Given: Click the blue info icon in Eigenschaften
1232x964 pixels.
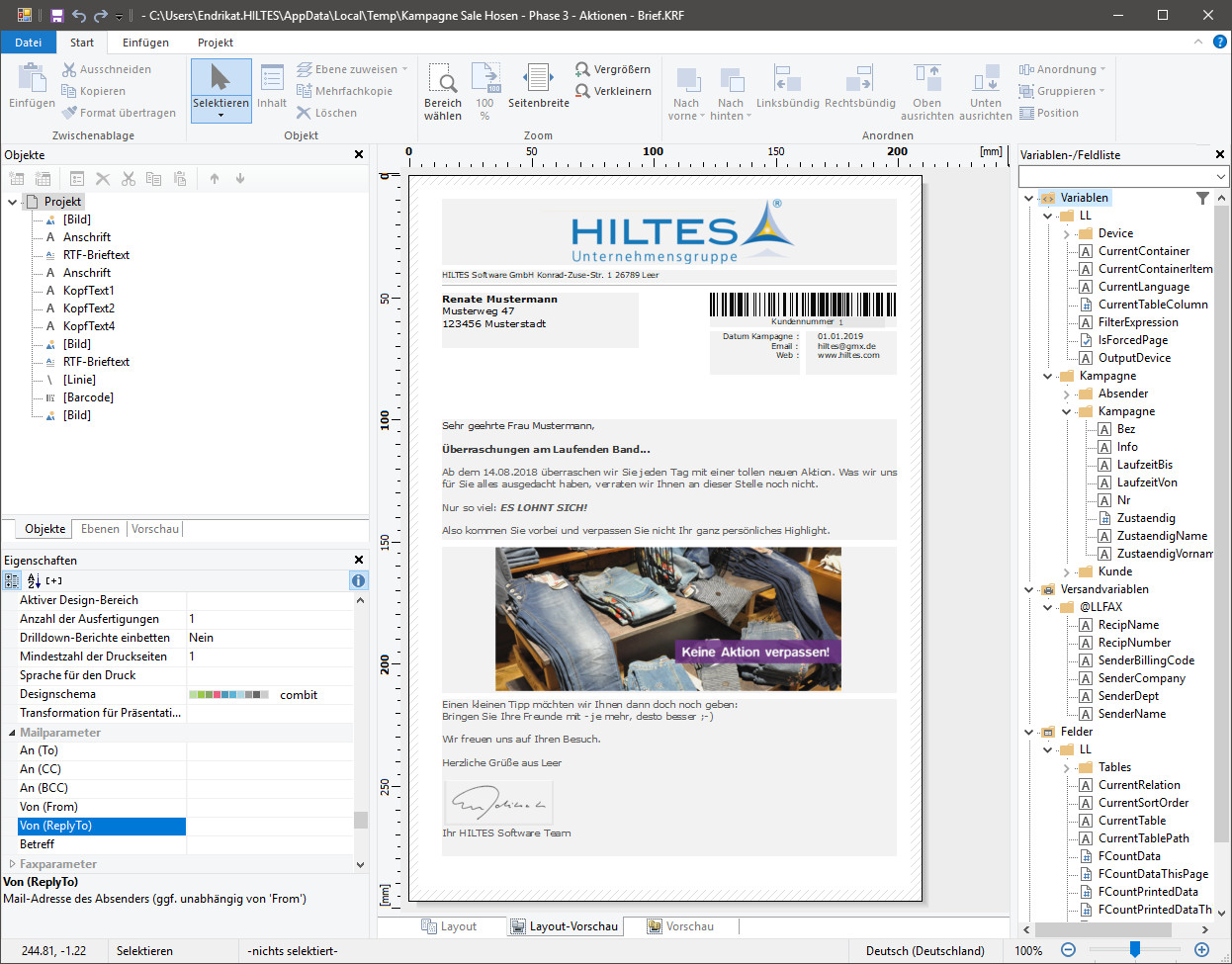Looking at the screenshot, I should coord(358,580).
